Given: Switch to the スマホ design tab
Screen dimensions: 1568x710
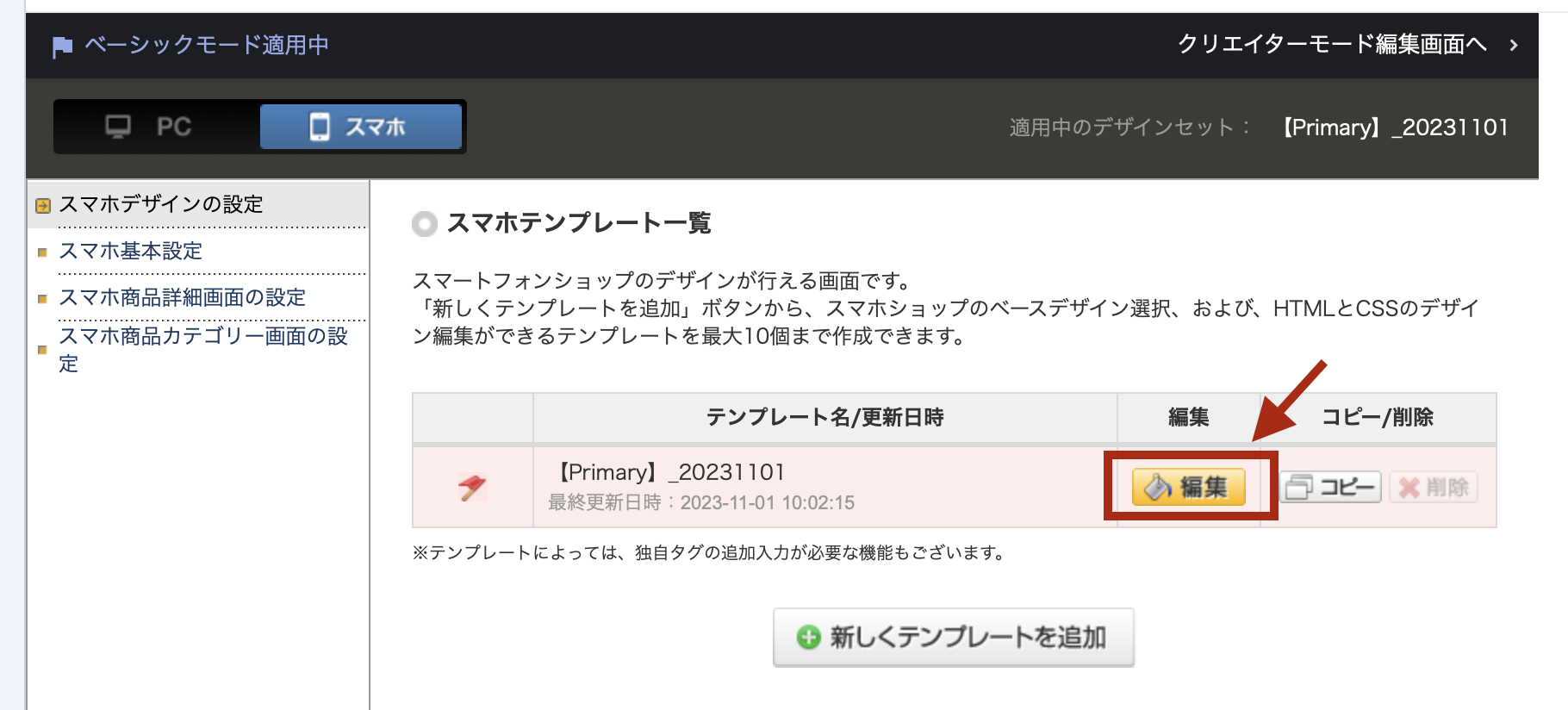Looking at the screenshot, I should 361,127.
